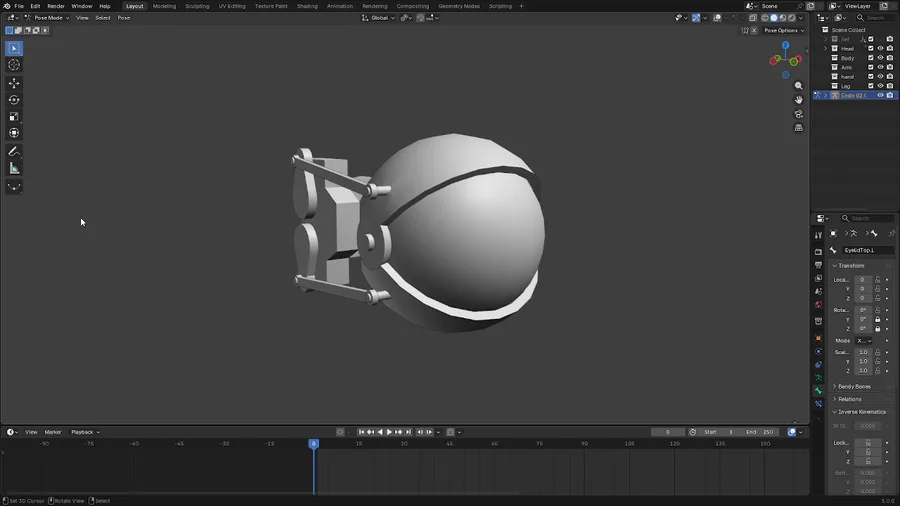Switch orthographic perspective grid icon
This screenshot has height=506, width=900.
click(x=798, y=127)
